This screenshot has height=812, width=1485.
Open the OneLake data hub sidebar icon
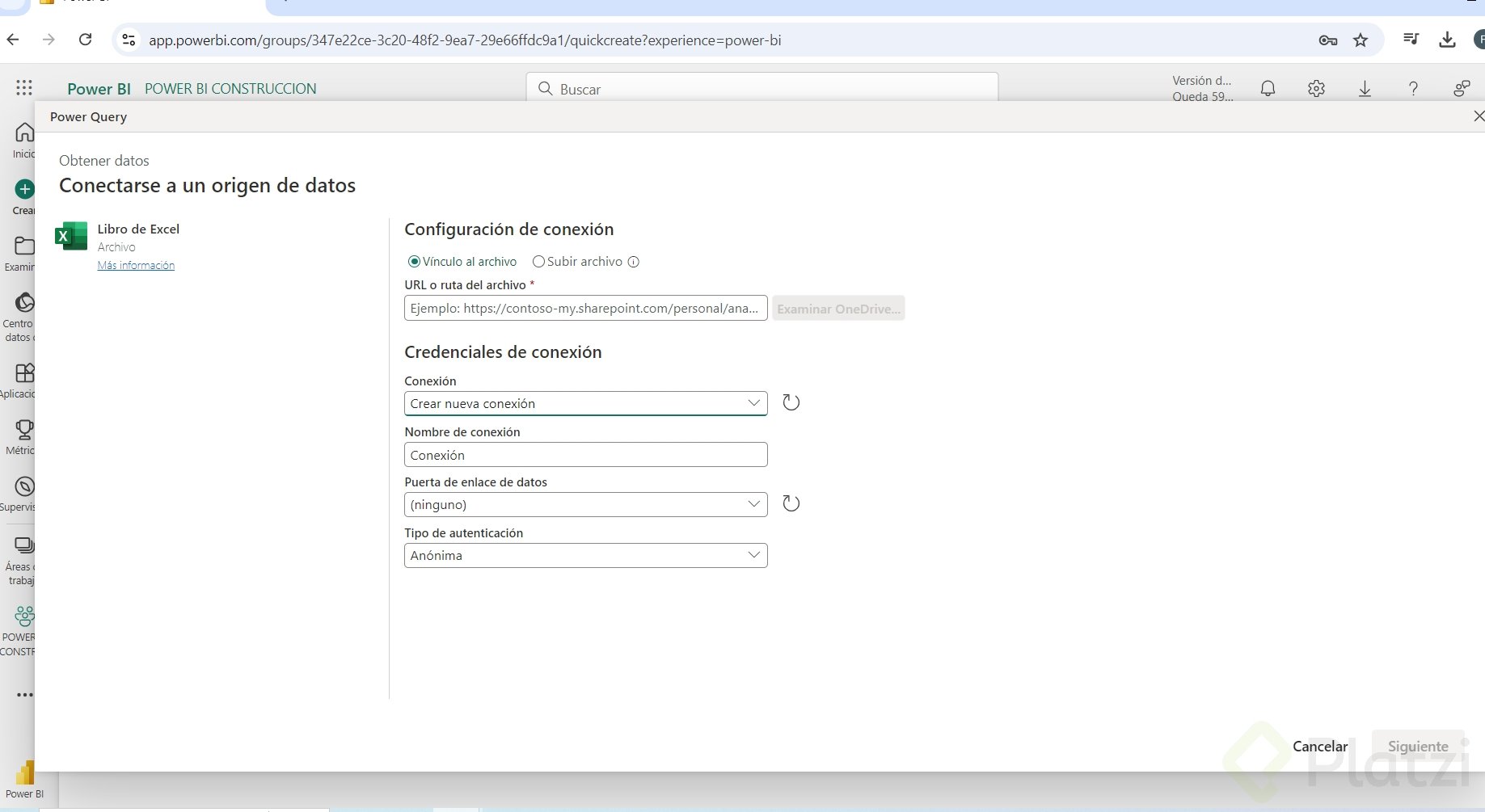pos(25,302)
